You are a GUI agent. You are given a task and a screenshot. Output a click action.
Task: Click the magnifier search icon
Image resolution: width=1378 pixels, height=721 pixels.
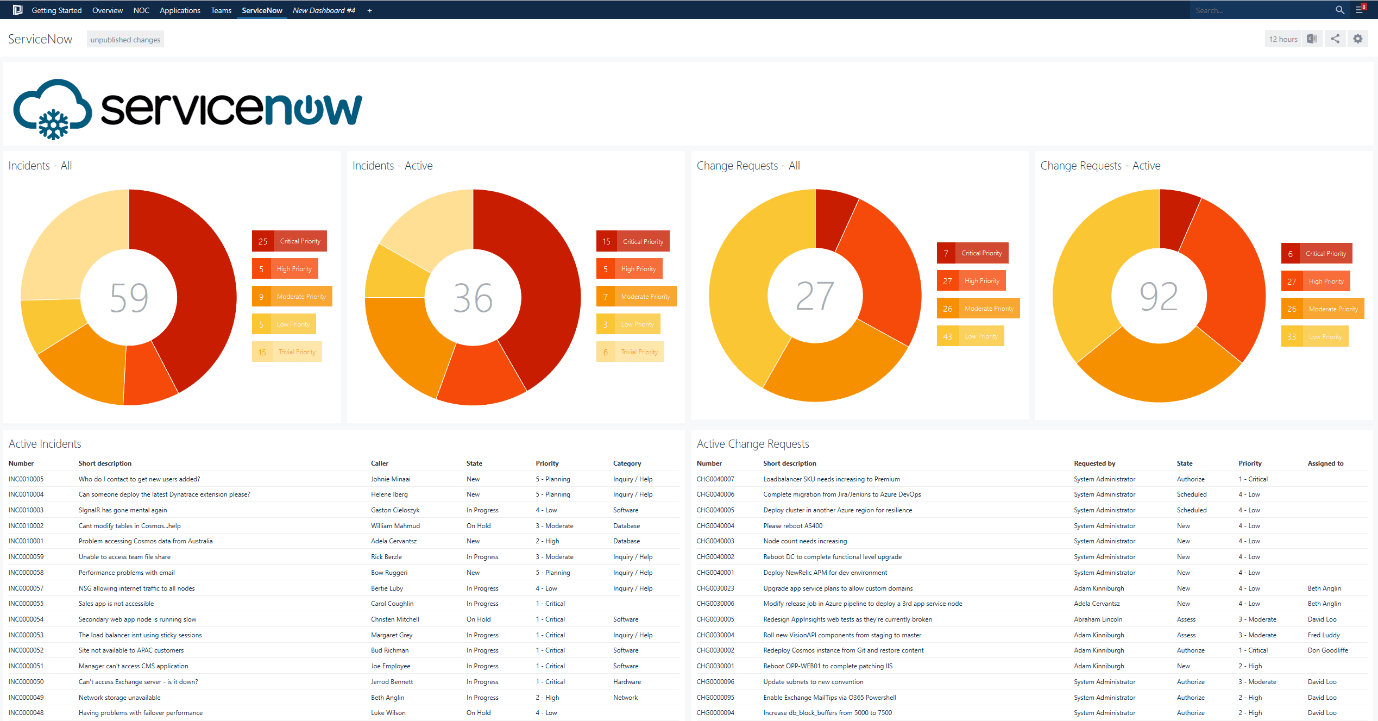click(x=1340, y=10)
